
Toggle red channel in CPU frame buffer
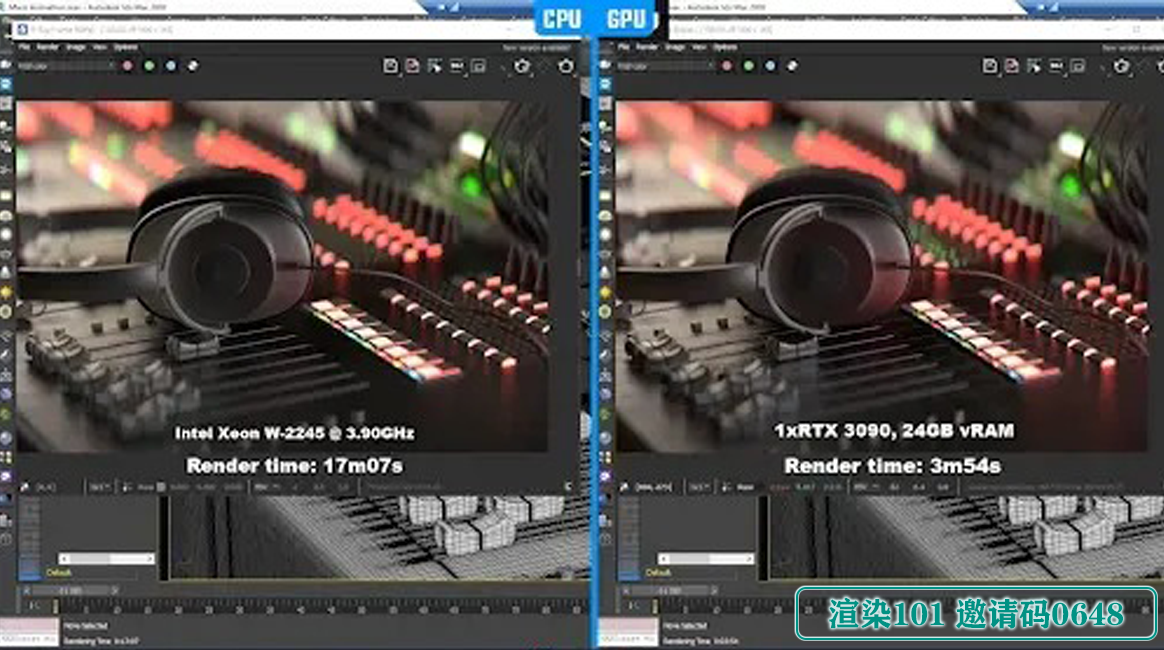click(x=128, y=66)
